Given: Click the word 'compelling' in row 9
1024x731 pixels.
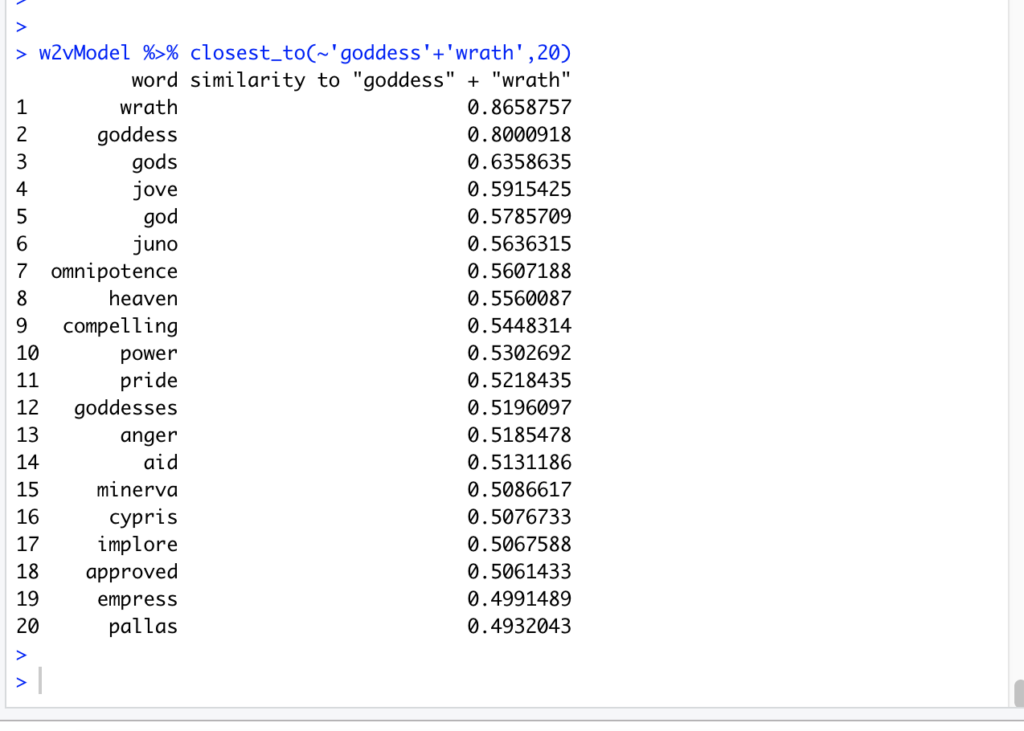Looking at the screenshot, I should [120, 326].
